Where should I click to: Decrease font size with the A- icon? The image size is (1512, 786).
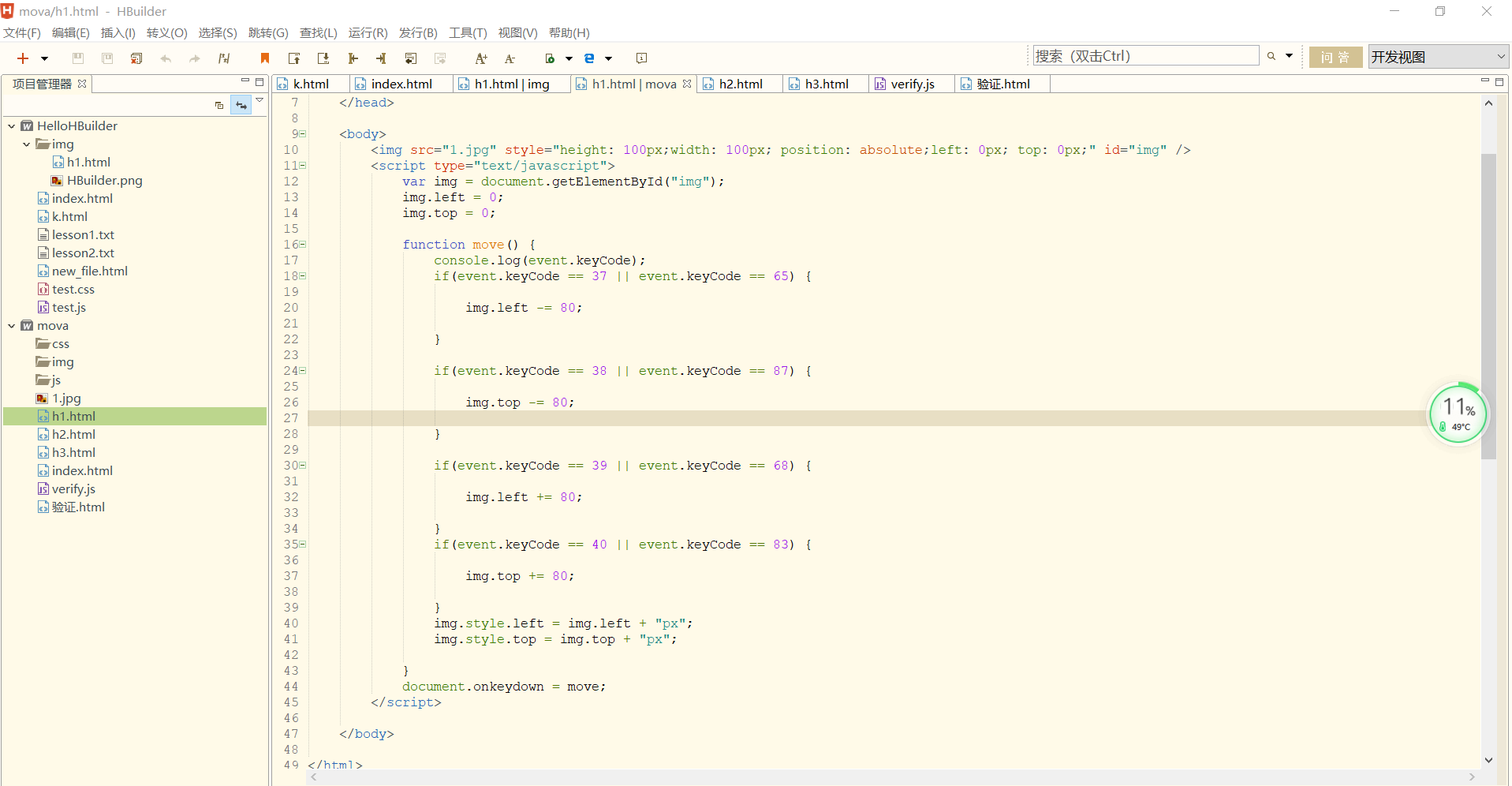click(509, 58)
